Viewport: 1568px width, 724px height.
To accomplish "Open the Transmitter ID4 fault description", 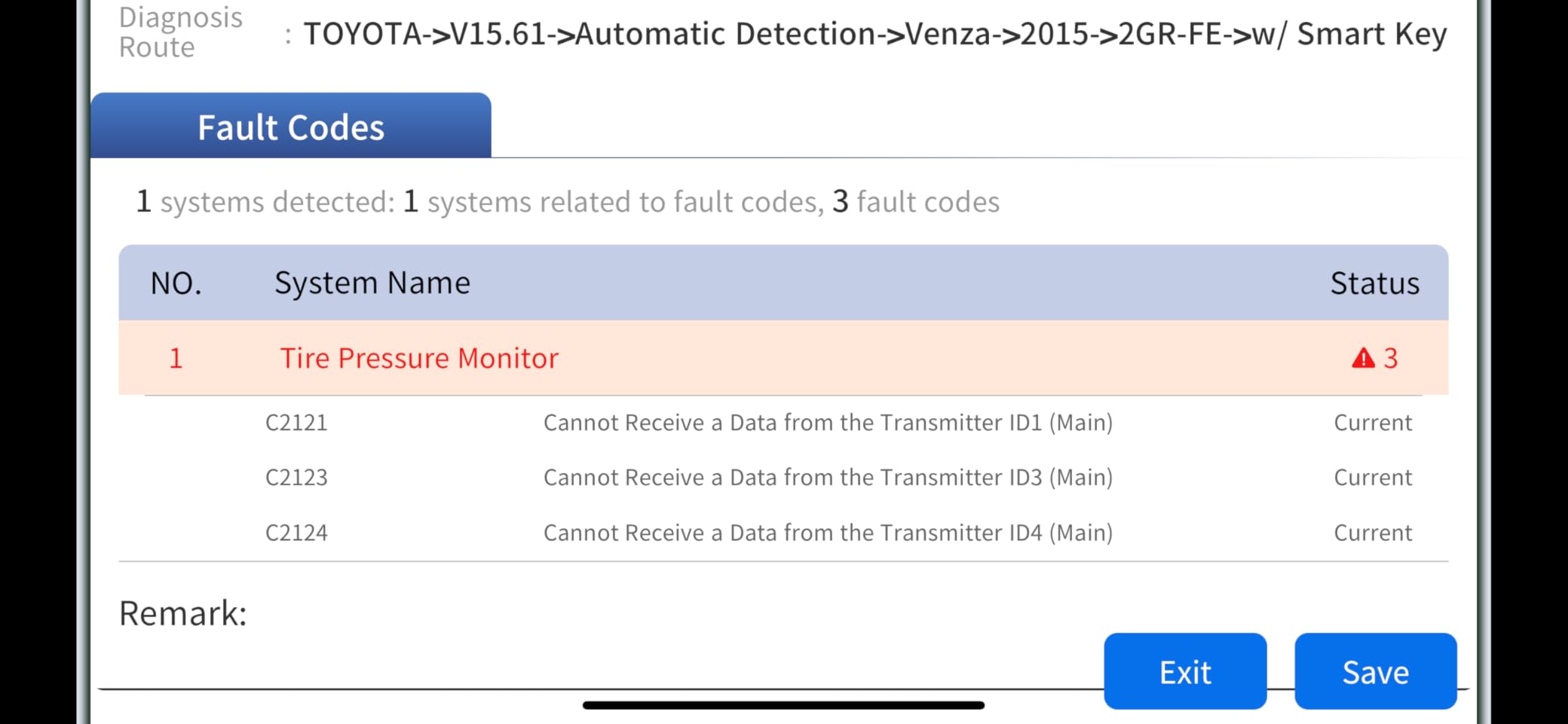I will [828, 533].
